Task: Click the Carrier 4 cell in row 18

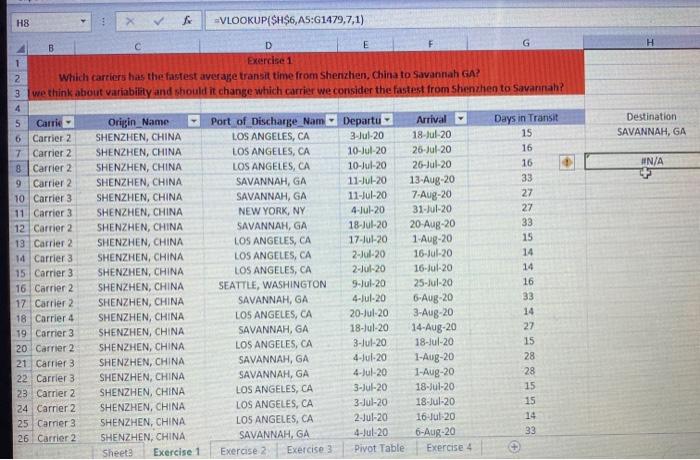Action: coord(54,318)
